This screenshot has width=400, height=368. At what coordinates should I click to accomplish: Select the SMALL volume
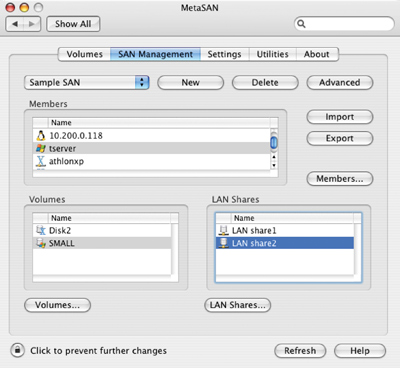point(102,243)
